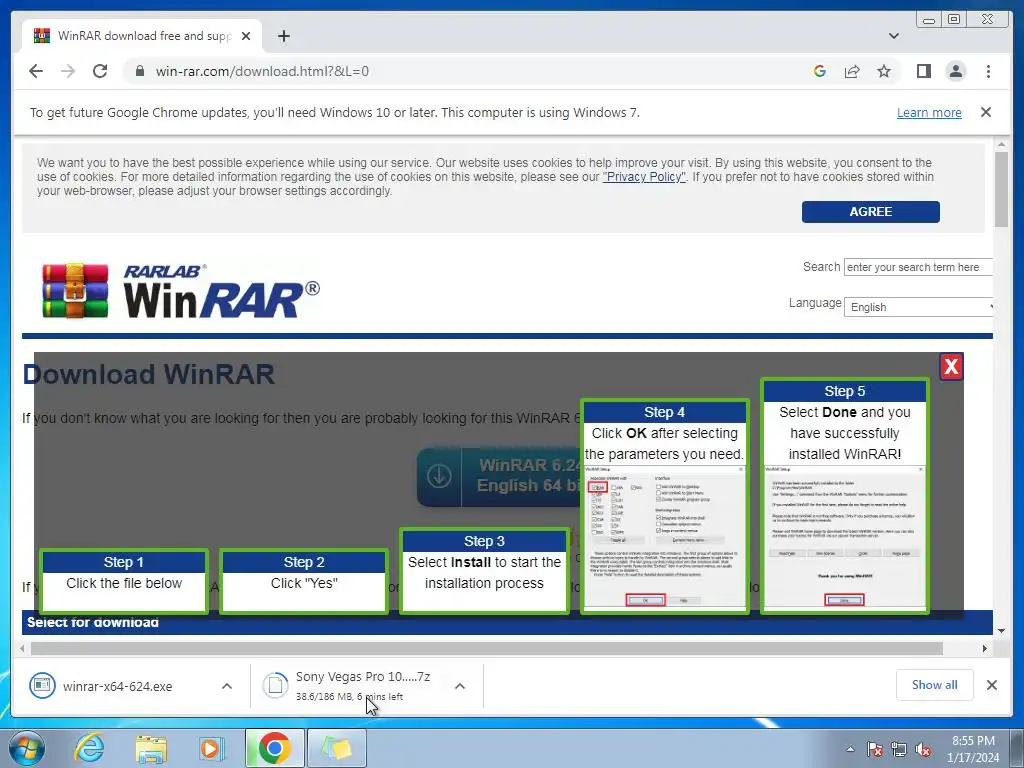Open the Language dropdown
This screenshot has width=1024, height=768.
tap(918, 307)
